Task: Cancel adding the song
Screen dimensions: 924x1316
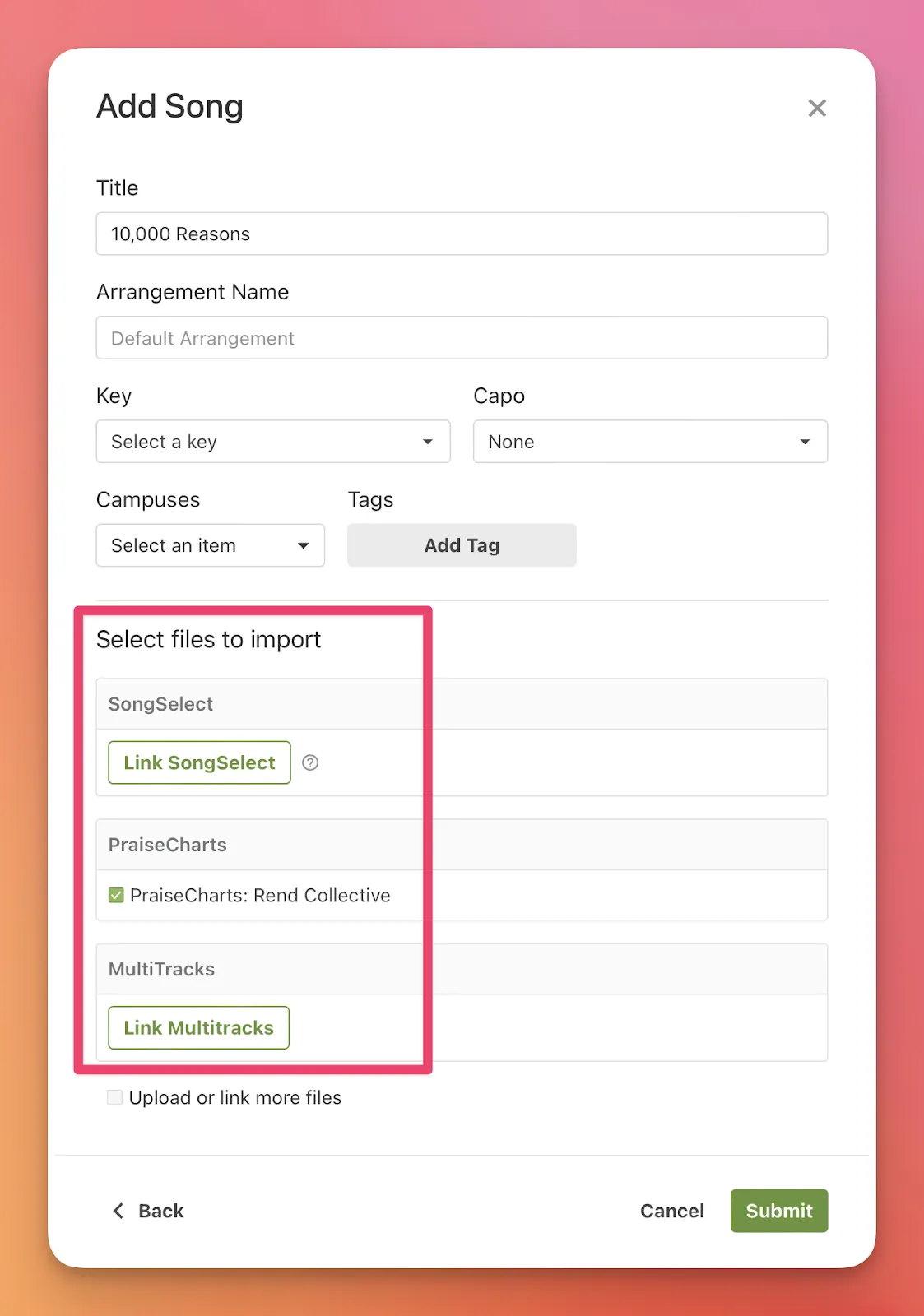Action: (671, 1211)
